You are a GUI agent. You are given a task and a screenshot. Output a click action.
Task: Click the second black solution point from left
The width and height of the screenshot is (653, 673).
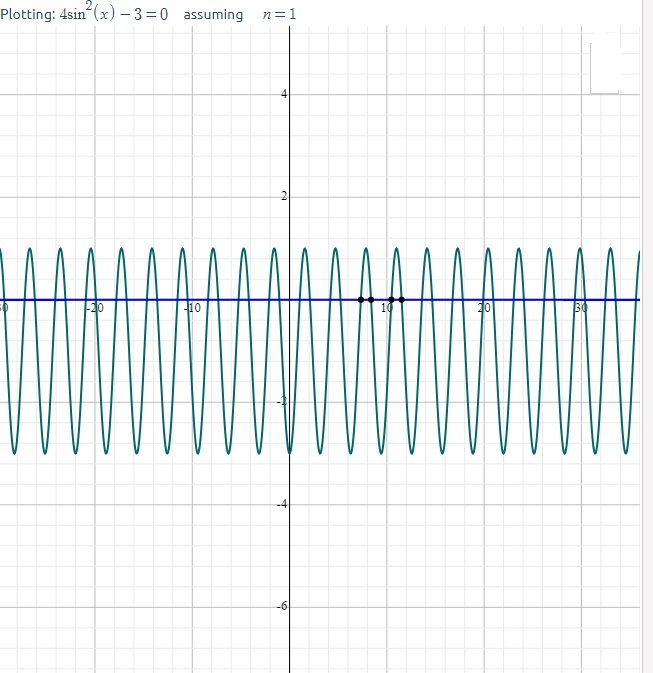371,299
